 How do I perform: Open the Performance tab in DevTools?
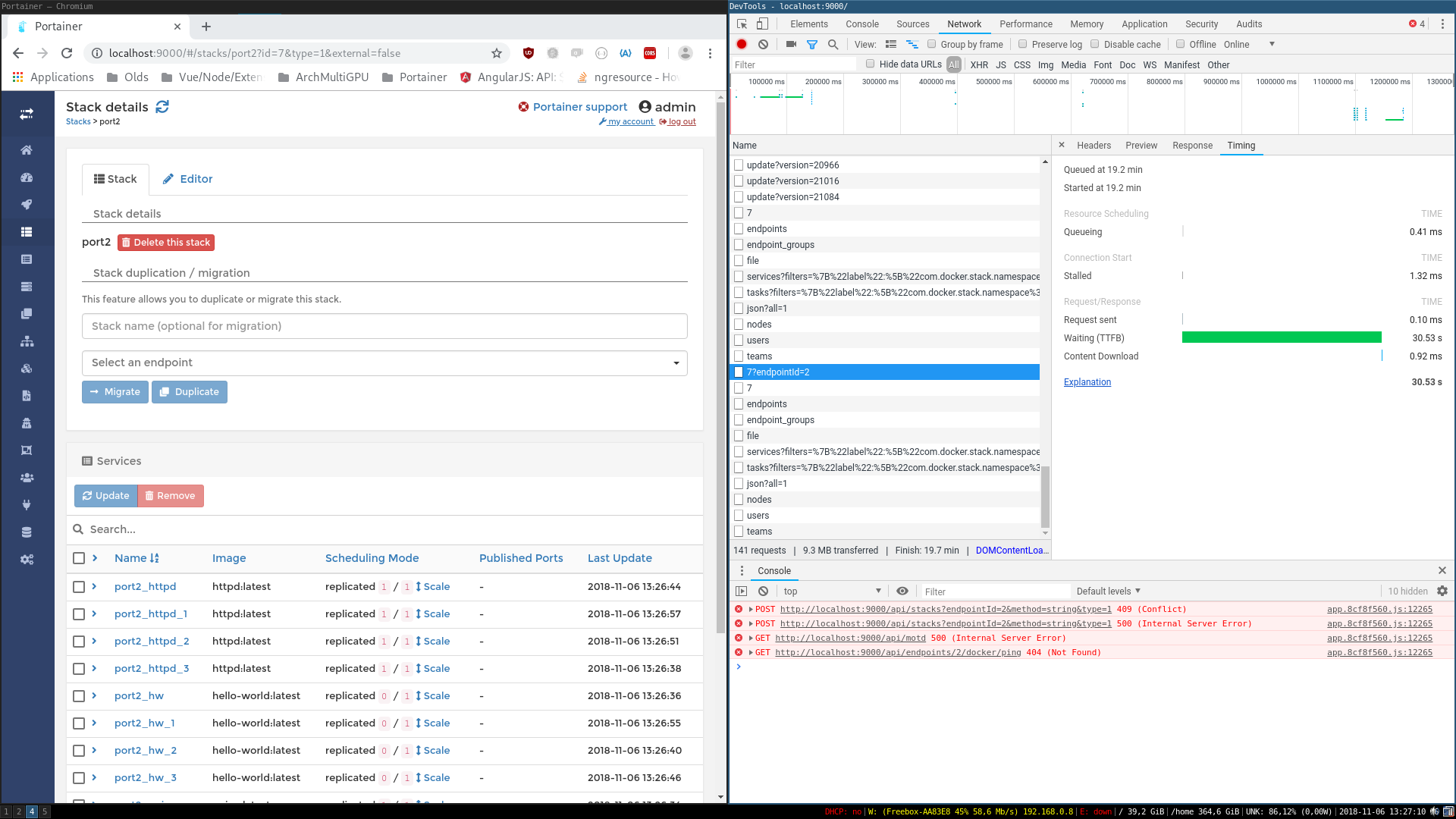click(1025, 24)
